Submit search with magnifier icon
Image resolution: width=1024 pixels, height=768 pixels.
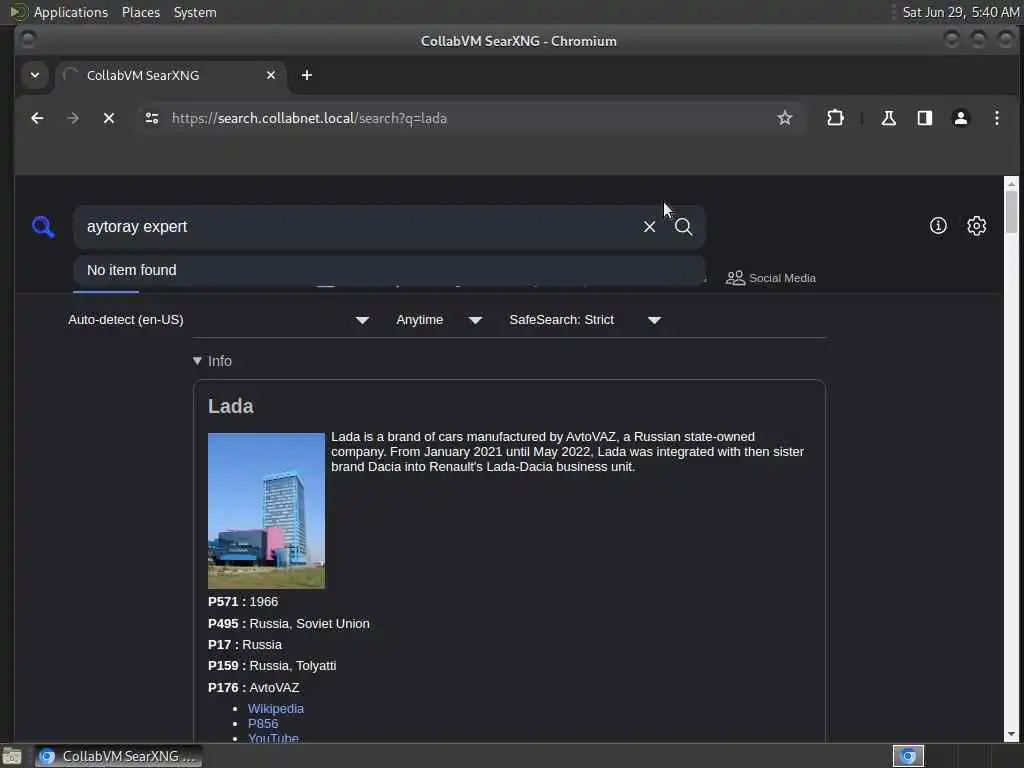point(684,227)
